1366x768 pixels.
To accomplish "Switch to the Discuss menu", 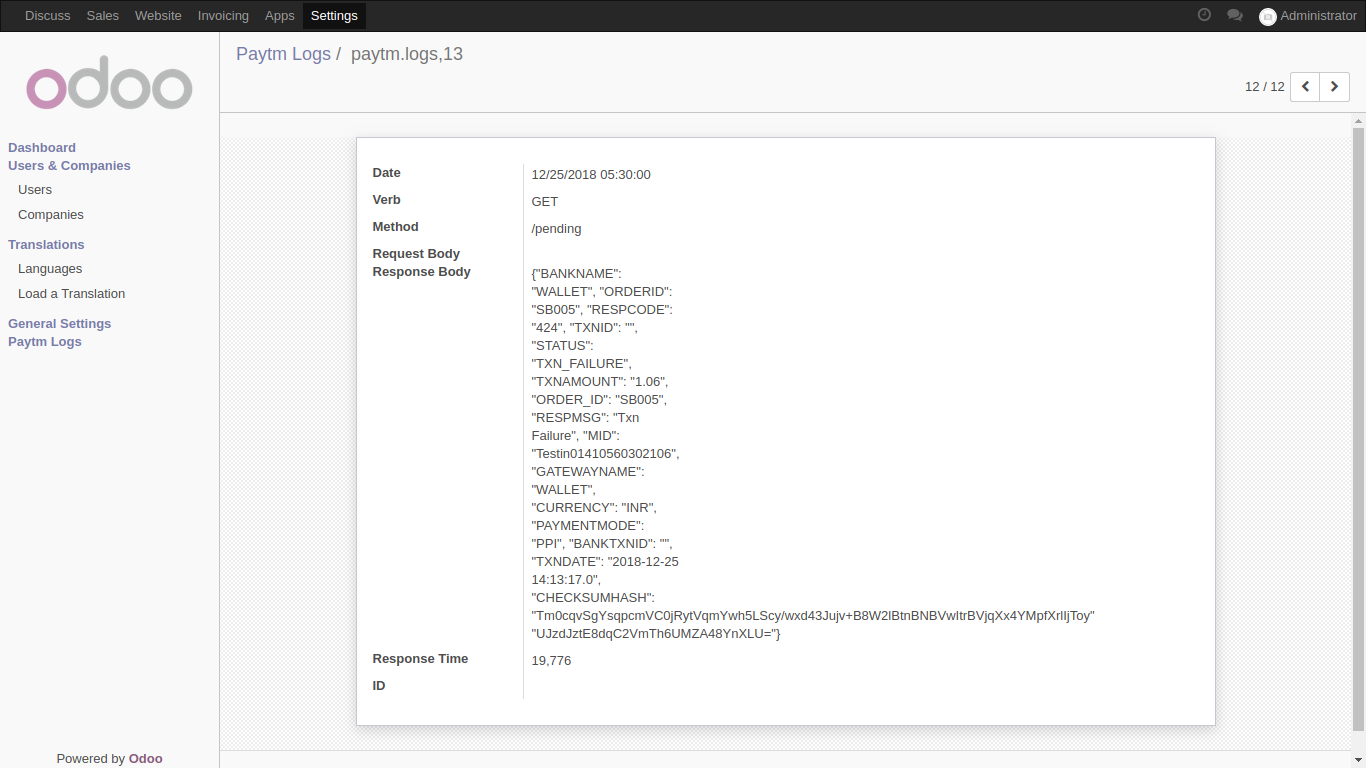I will (47, 15).
